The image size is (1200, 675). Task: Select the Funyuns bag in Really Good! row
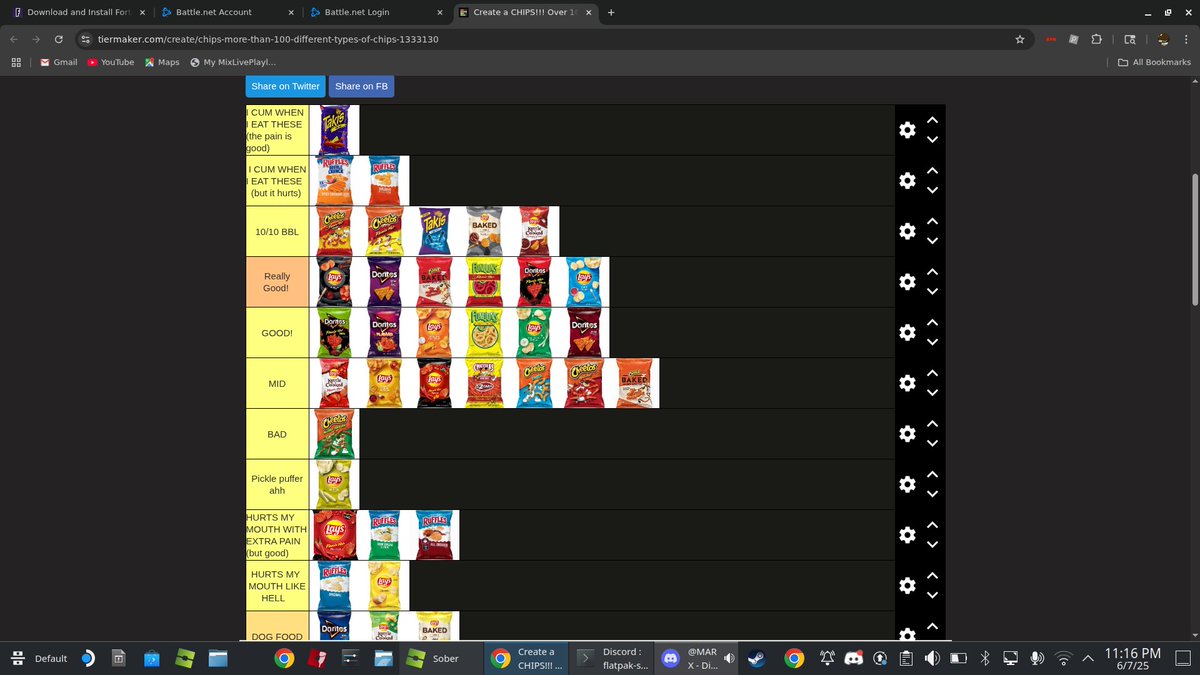[x=484, y=282]
